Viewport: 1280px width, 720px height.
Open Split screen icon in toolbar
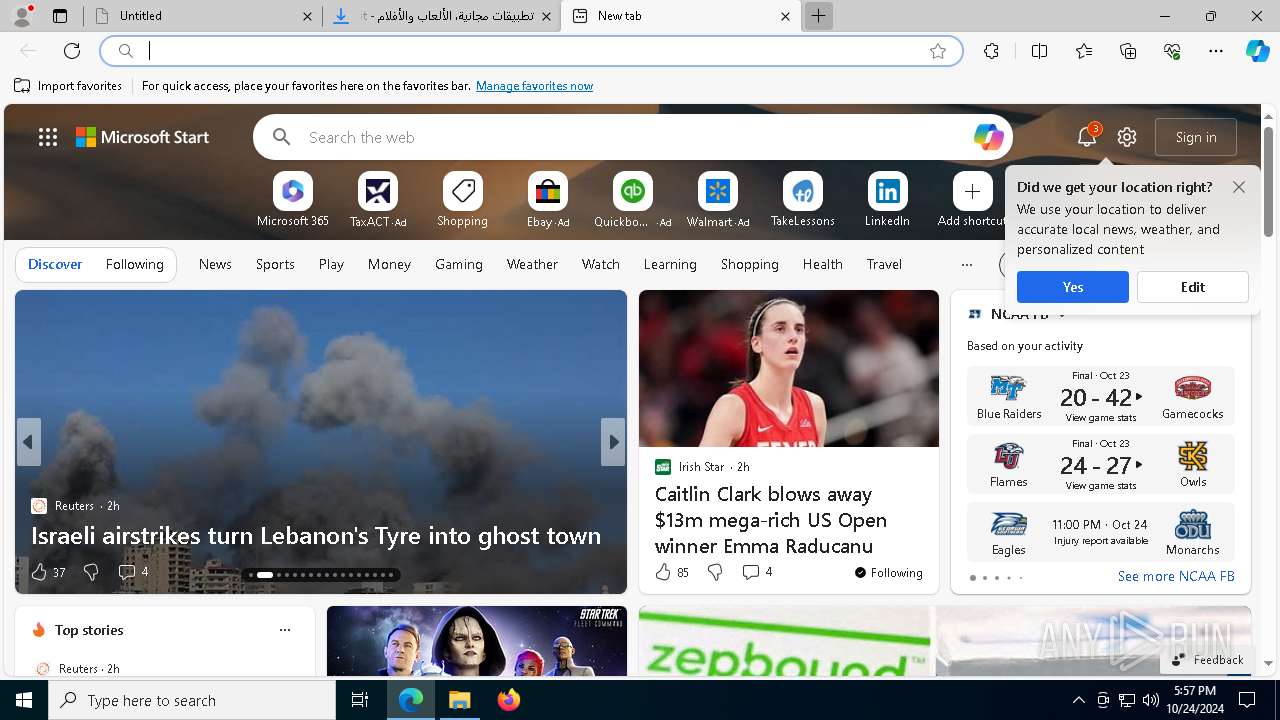tap(1039, 51)
